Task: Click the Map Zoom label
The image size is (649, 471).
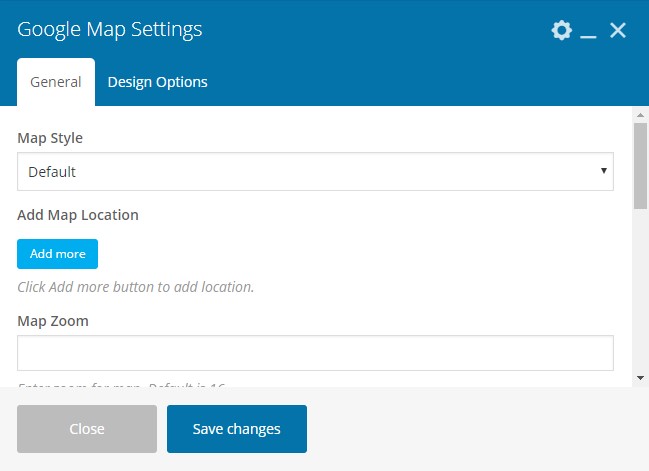Action: 53,321
